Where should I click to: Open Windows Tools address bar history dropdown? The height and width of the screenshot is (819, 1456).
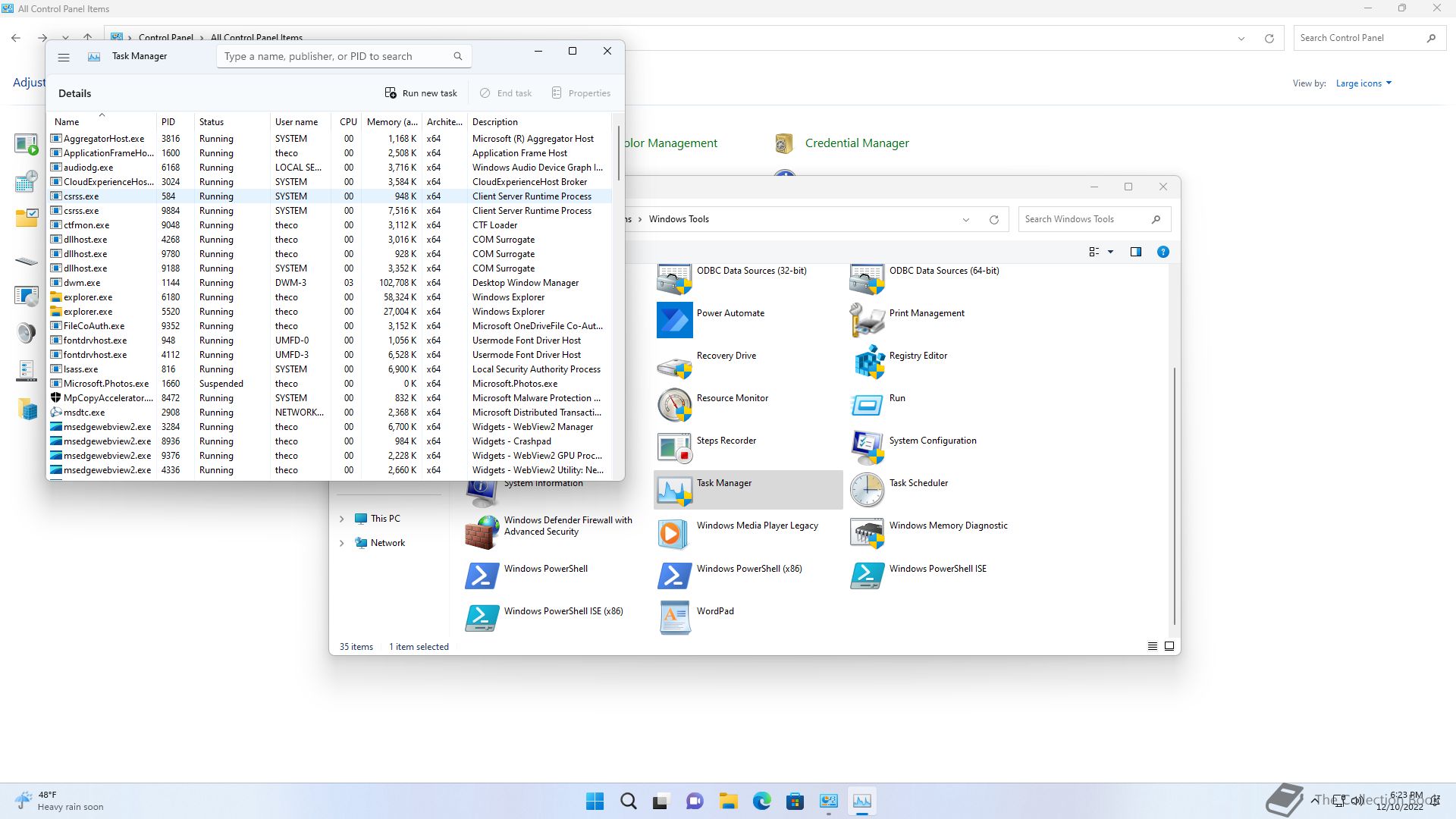[x=965, y=220]
